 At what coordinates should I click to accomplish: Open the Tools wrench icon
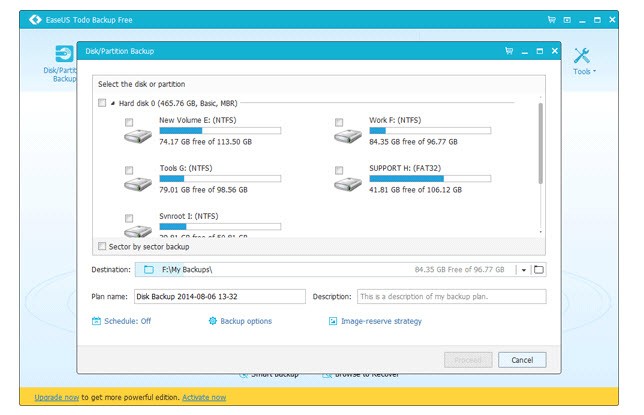pyautogui.click(x=582, y=55)
